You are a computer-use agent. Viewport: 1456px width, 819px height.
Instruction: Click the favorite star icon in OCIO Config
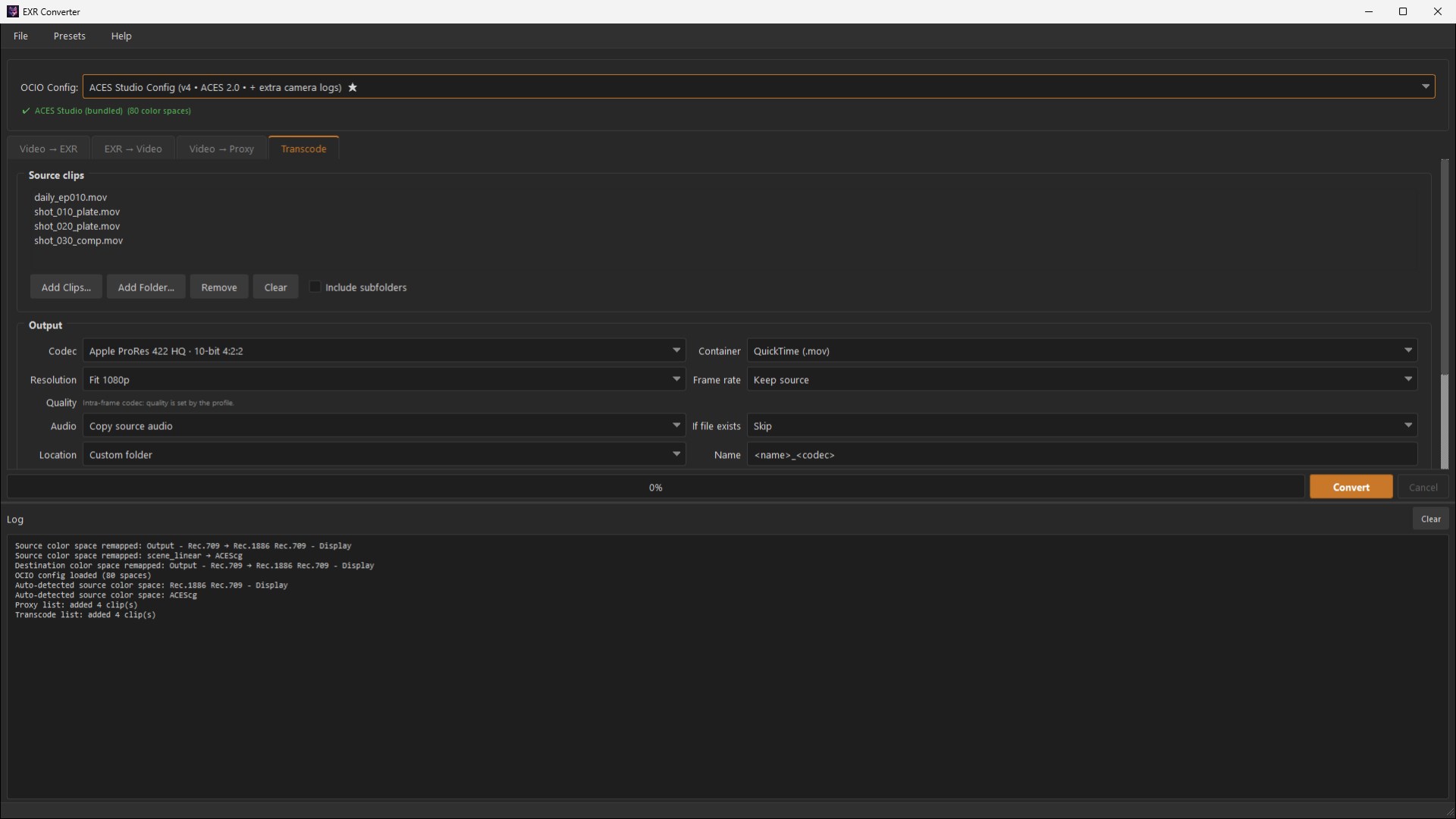(353, 87)
